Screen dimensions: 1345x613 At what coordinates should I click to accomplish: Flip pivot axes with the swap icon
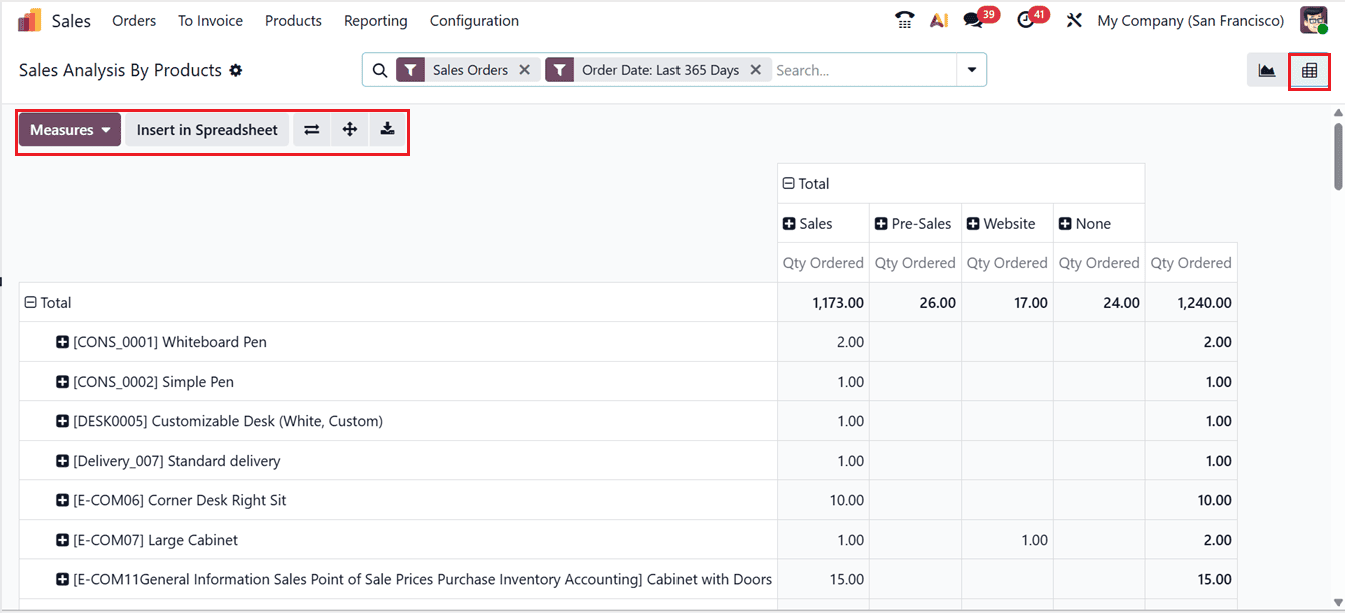311,129
